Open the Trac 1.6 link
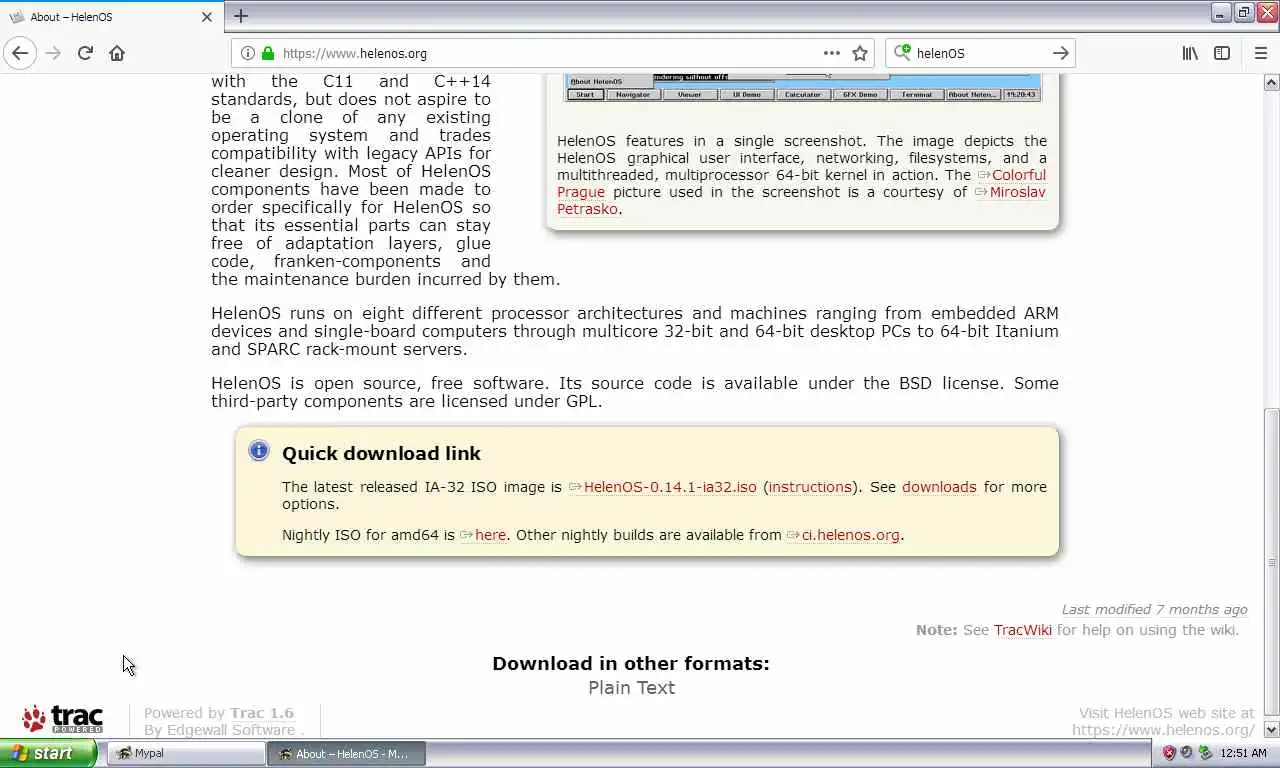Image resolution: width=1280 pixels, height=768 pixels. [262, 713]
